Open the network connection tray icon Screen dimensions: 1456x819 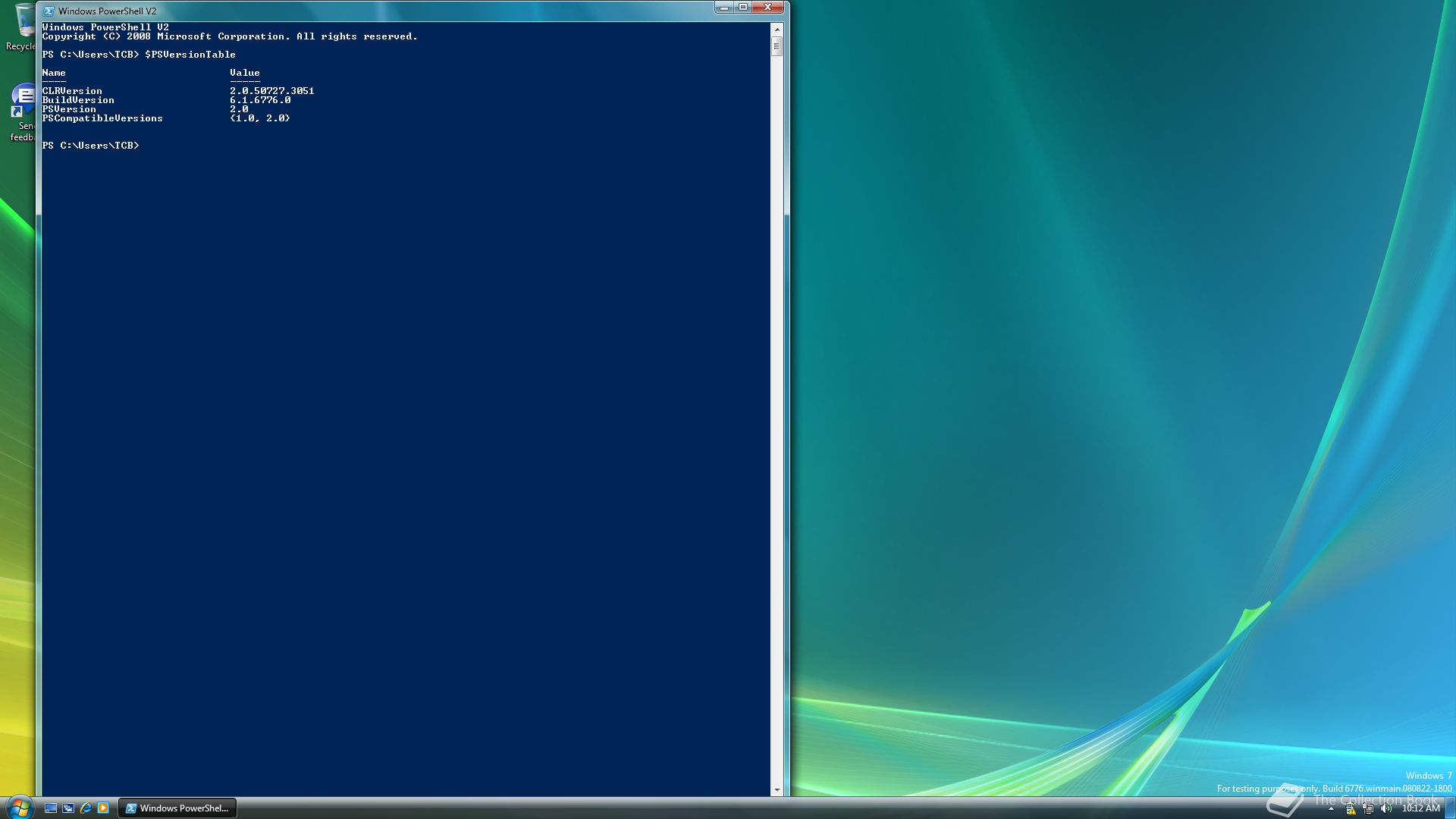point(1368,809)
